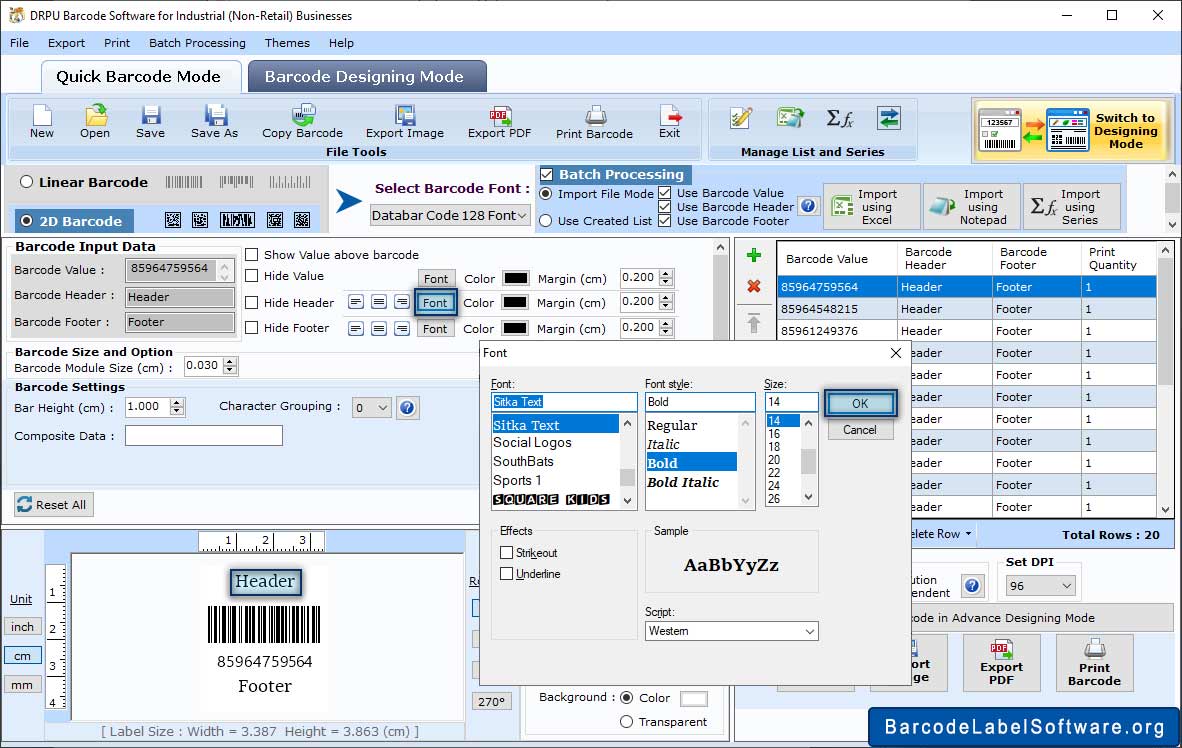This screenshot has width=1182, height=748.
Task: Click Print Barcode in File Tools toolbar
Action: pyautogui.click(x=594, y=122)
